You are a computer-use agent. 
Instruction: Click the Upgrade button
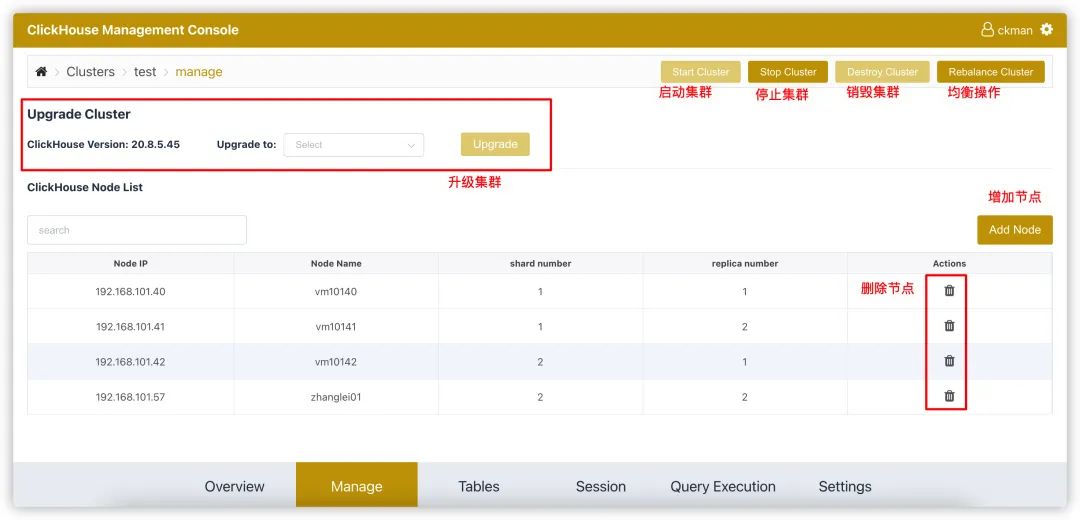coord(495,144)
